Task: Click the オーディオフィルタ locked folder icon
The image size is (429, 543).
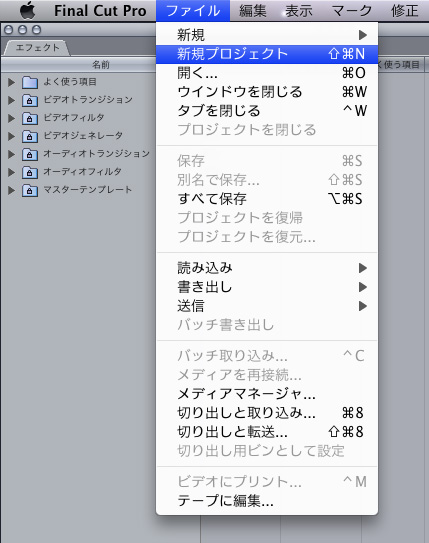Action: [x=30, y=172]
